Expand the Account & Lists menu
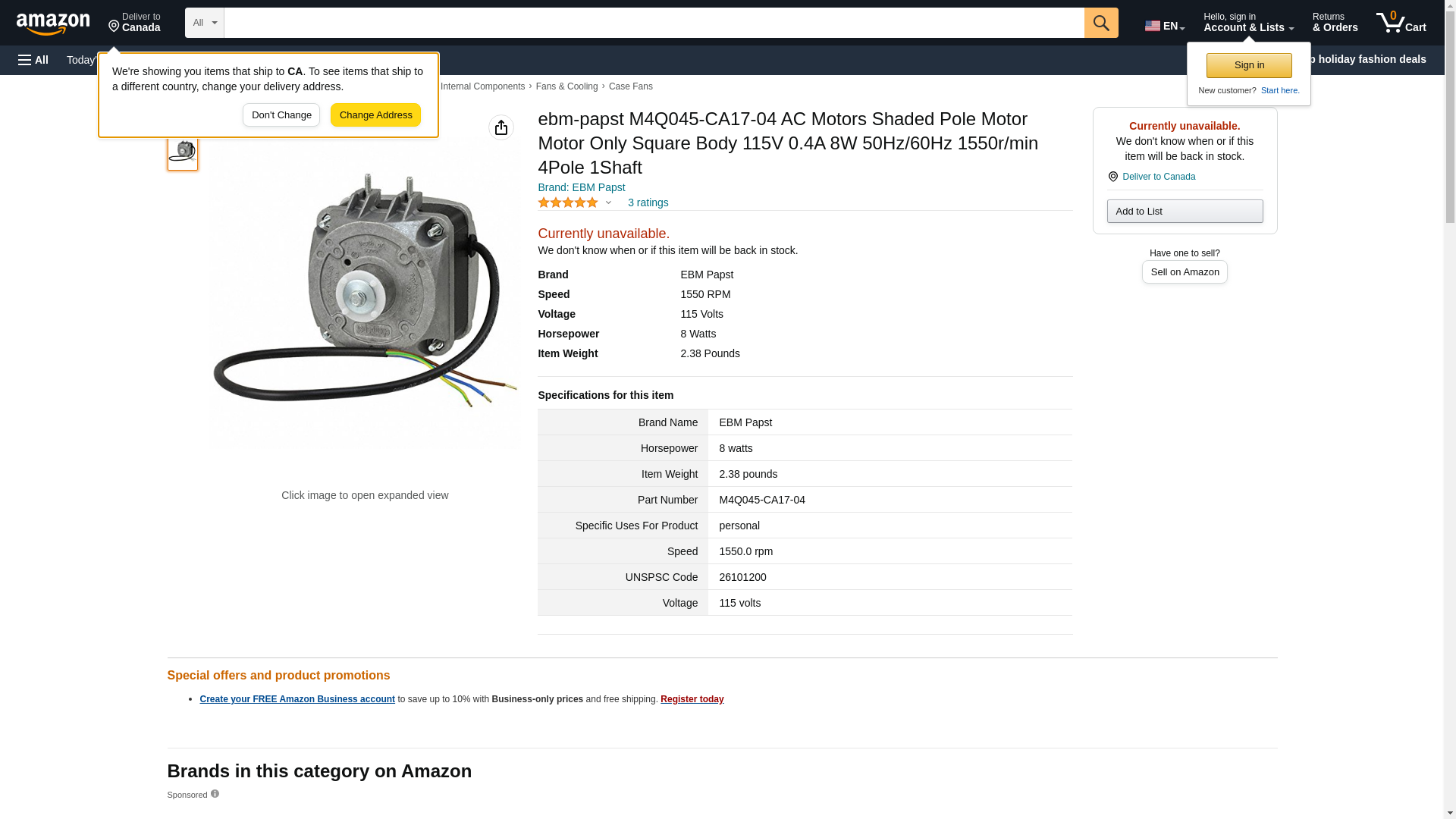1456x819 pixels. (x=1247, y=23)
